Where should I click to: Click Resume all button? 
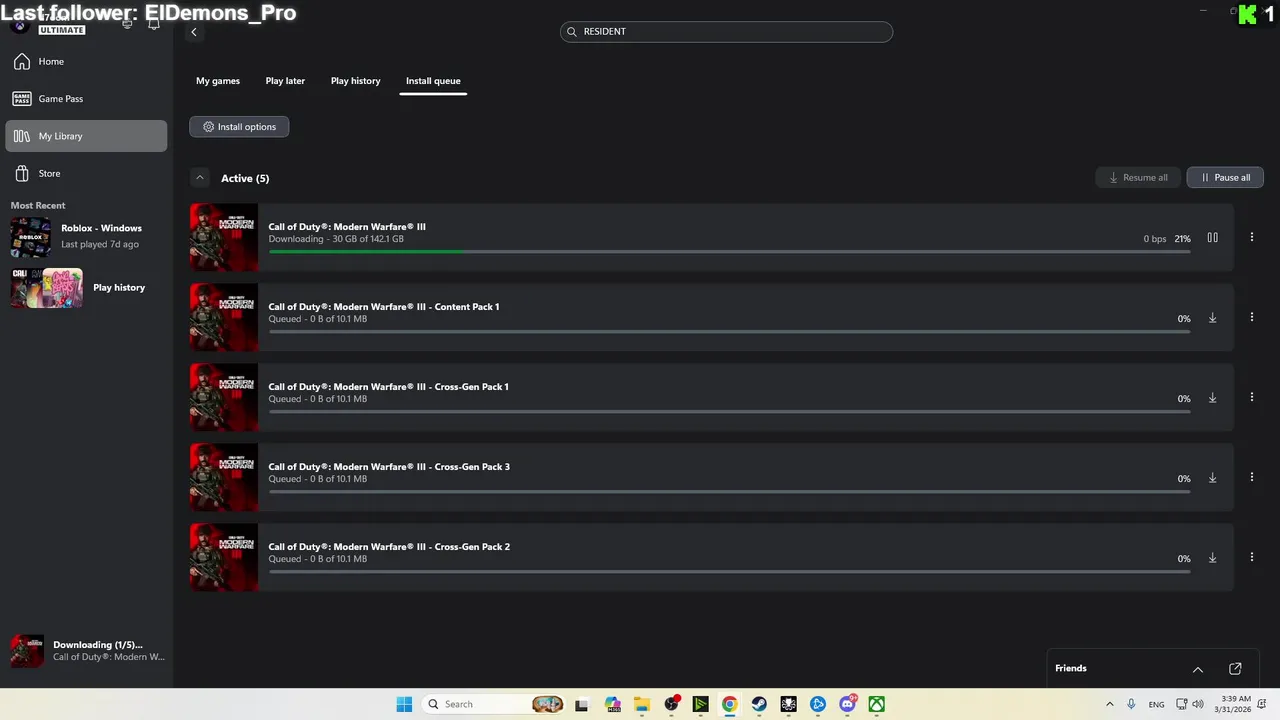pyautogui.click(x=1138, y=177)
